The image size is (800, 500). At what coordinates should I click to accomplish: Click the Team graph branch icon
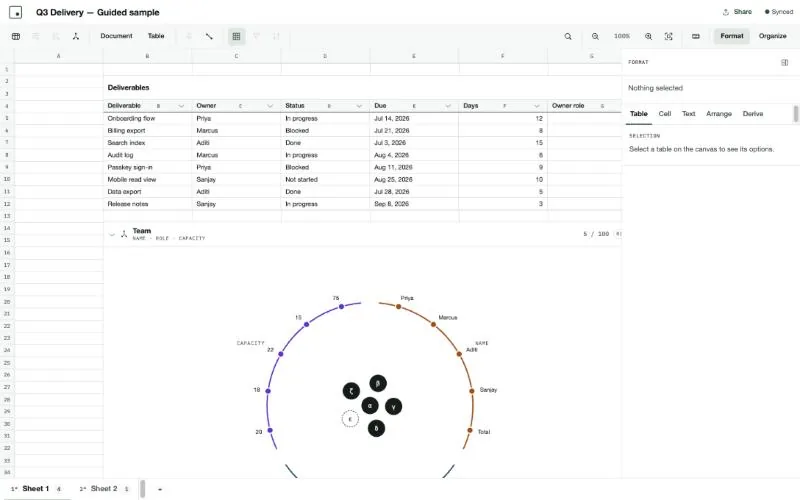pyautogui.click(x=124, y=234)
